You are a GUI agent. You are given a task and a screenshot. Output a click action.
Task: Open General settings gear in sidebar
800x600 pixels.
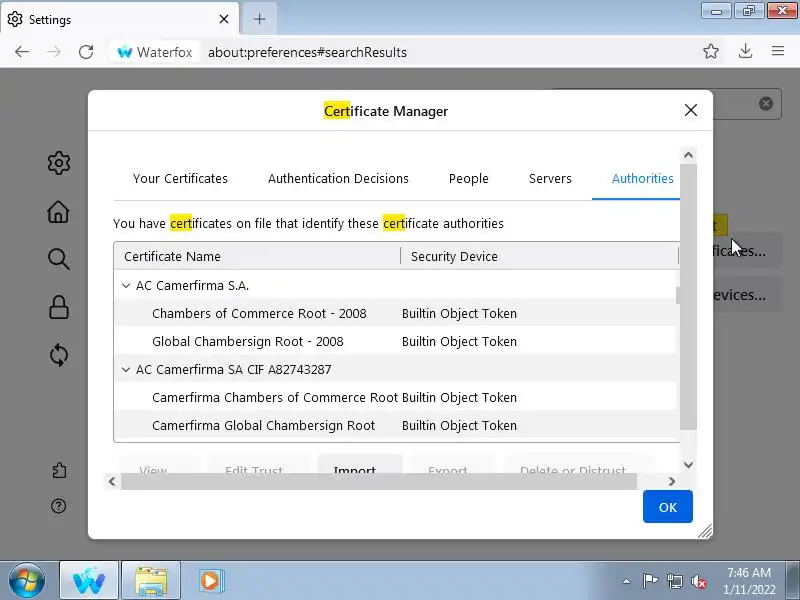coord(59,163)
